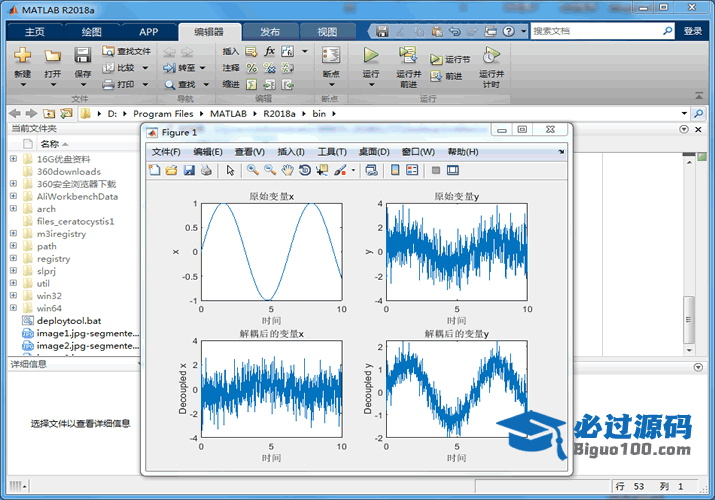
Task: Open the 打印 (Print) dropdown arrow
Action: [145, 84]
